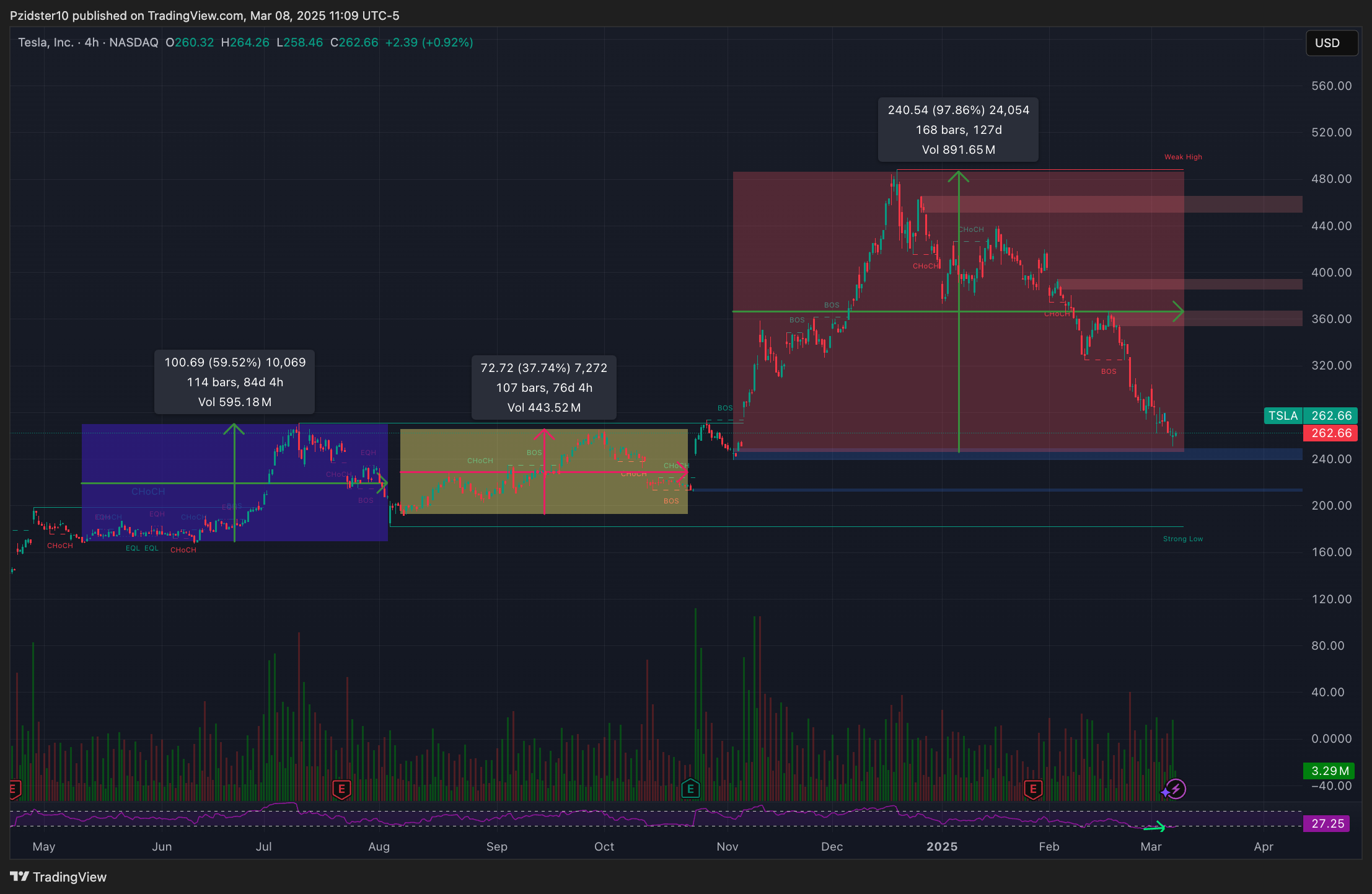Image resolution: width=1372 pixels, height=894 pixels.
Task: Click the 240.54 (97.86%) measurement tooltip
Action: [958, 130]
